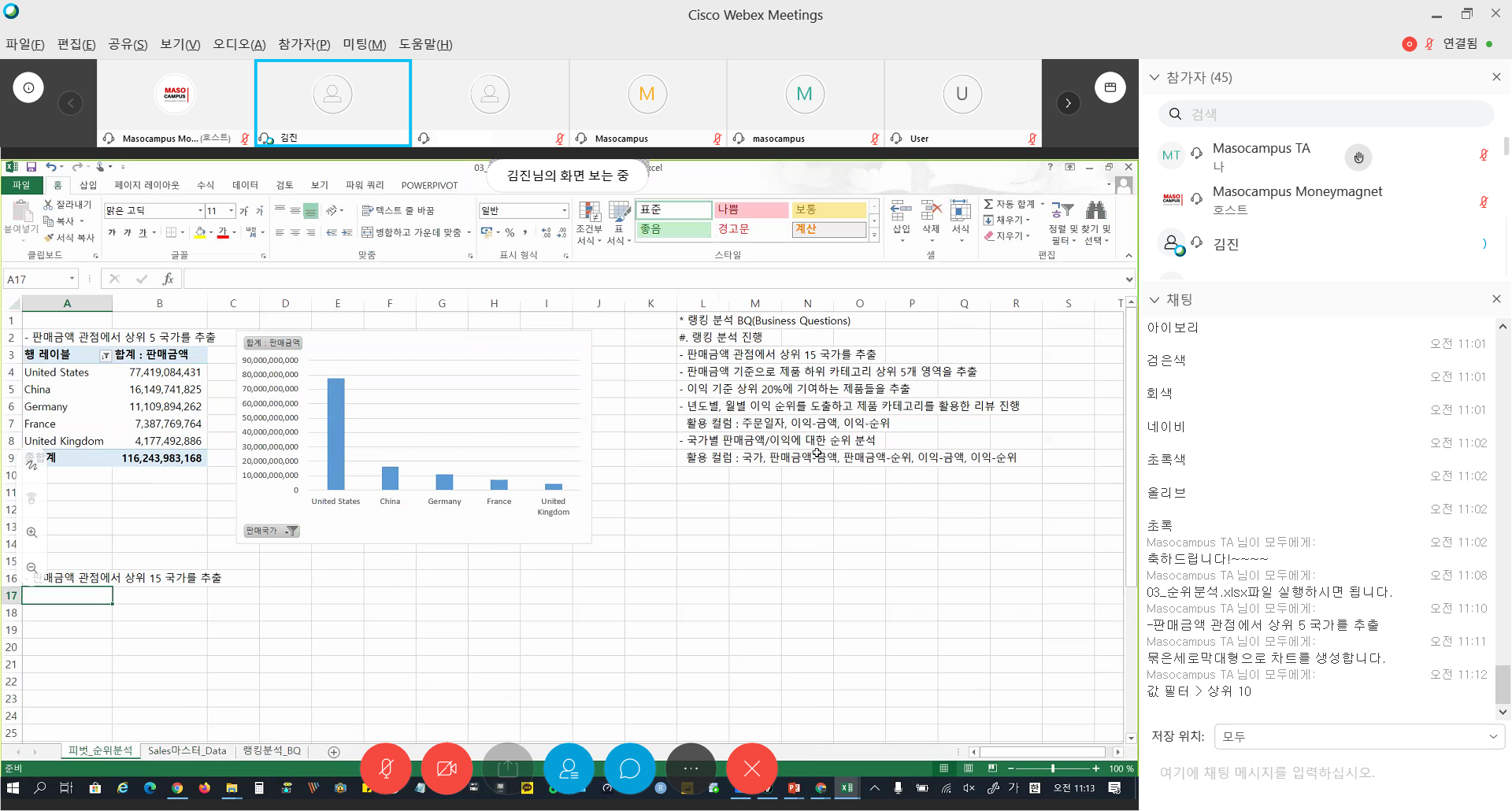Open the 저장 위치 recipient dropdown

1358,736
